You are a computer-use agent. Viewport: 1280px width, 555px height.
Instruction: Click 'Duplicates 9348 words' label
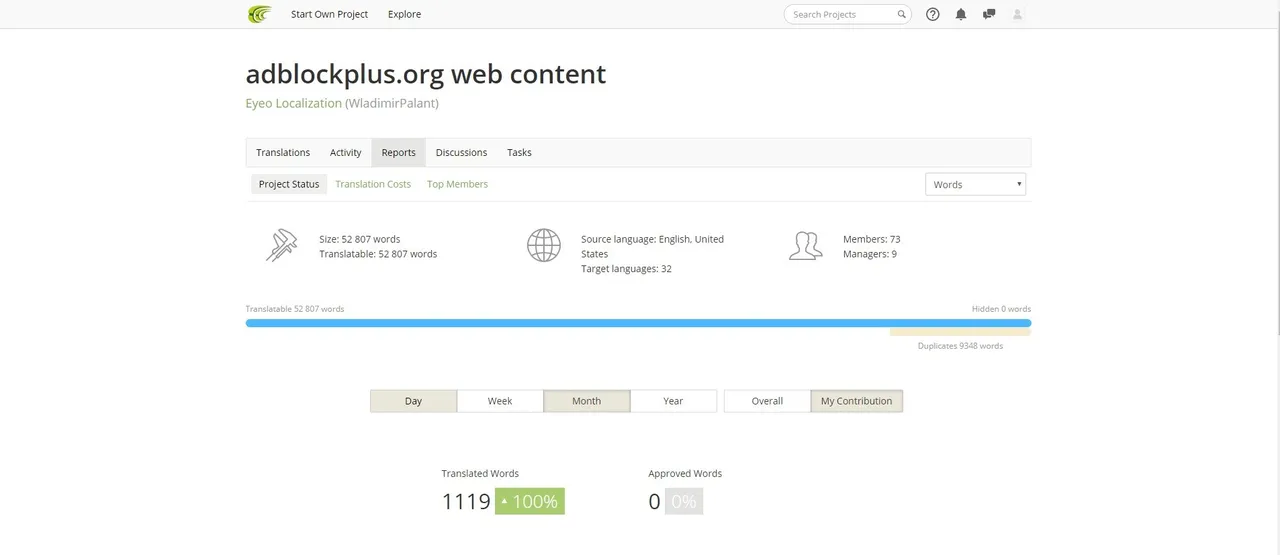(960, 346)
